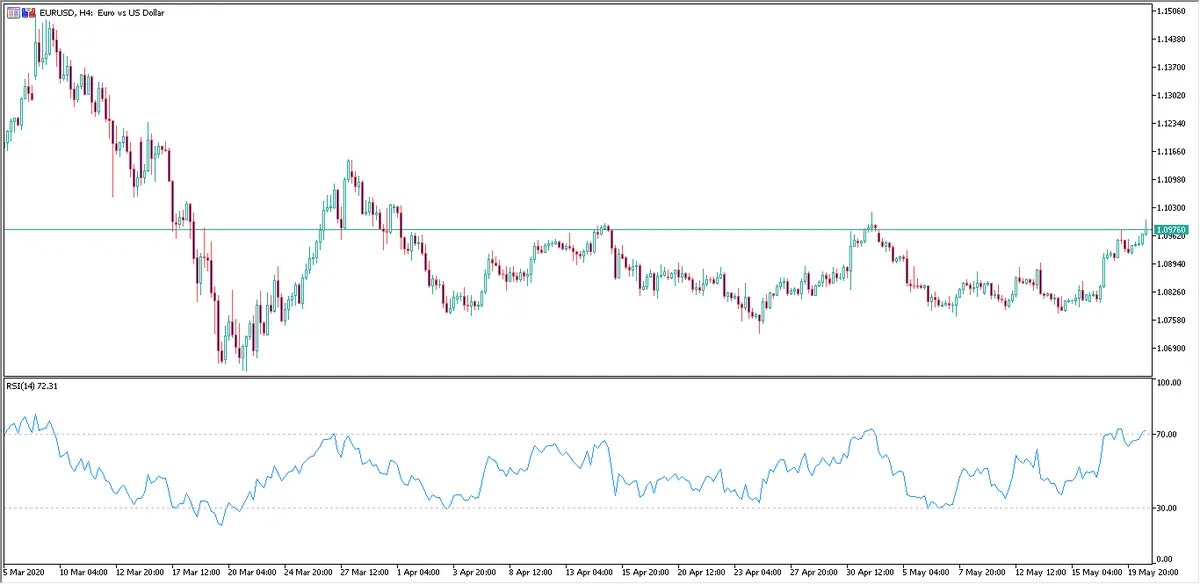Image resolution: width=1200 pixels, height=584 pixels.
Task: Click the 1.13020 price axis label
Action: pyautogui.click(x=1169, y=96)
